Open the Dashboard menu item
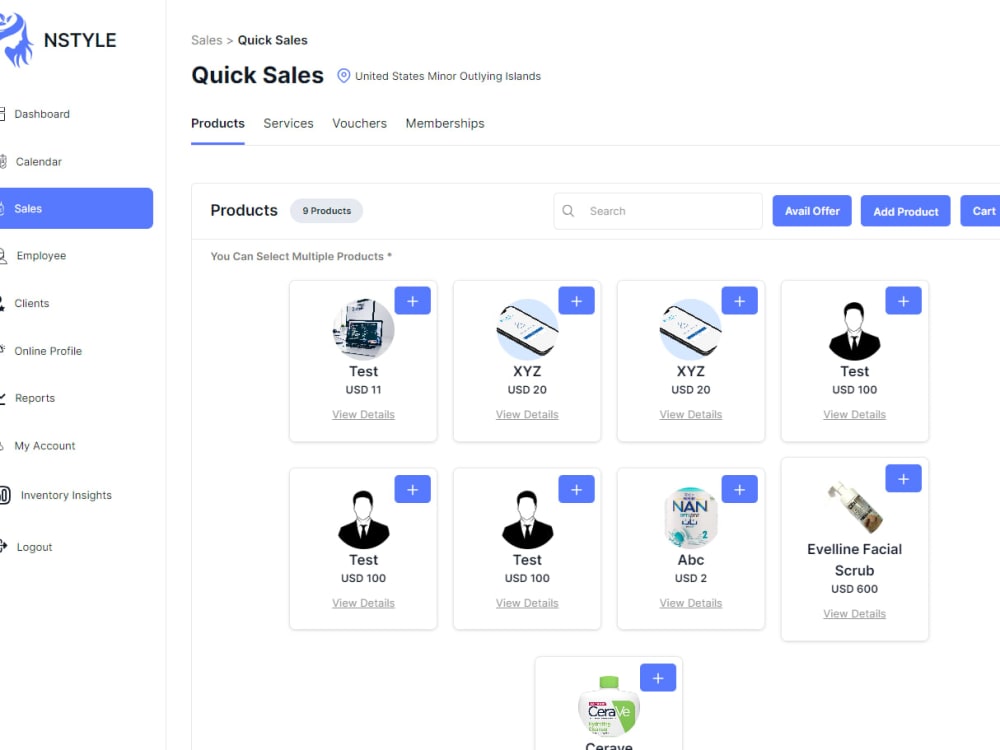The image size is (1000, 750). 42,114
